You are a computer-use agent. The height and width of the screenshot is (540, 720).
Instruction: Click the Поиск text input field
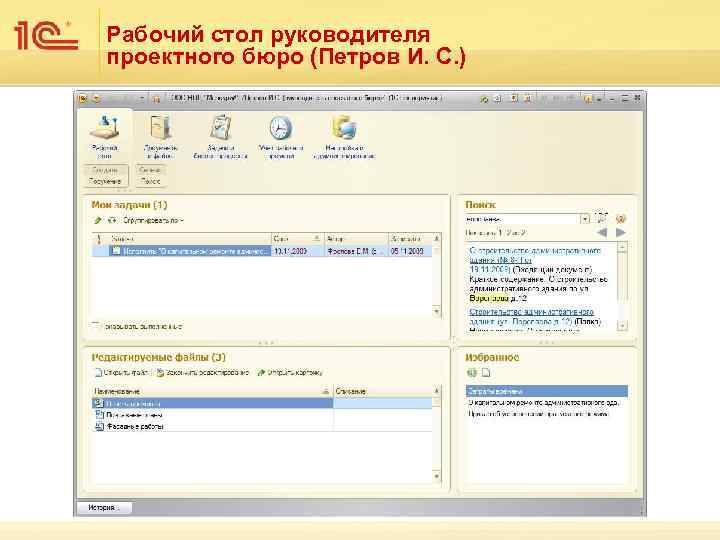523,219
